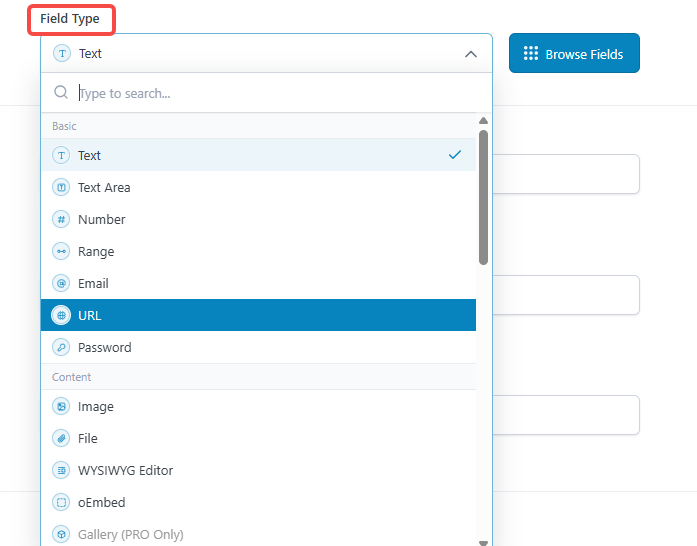Click the URL globe icon
This screenshot has height=546, width=697.
point(61,315)
